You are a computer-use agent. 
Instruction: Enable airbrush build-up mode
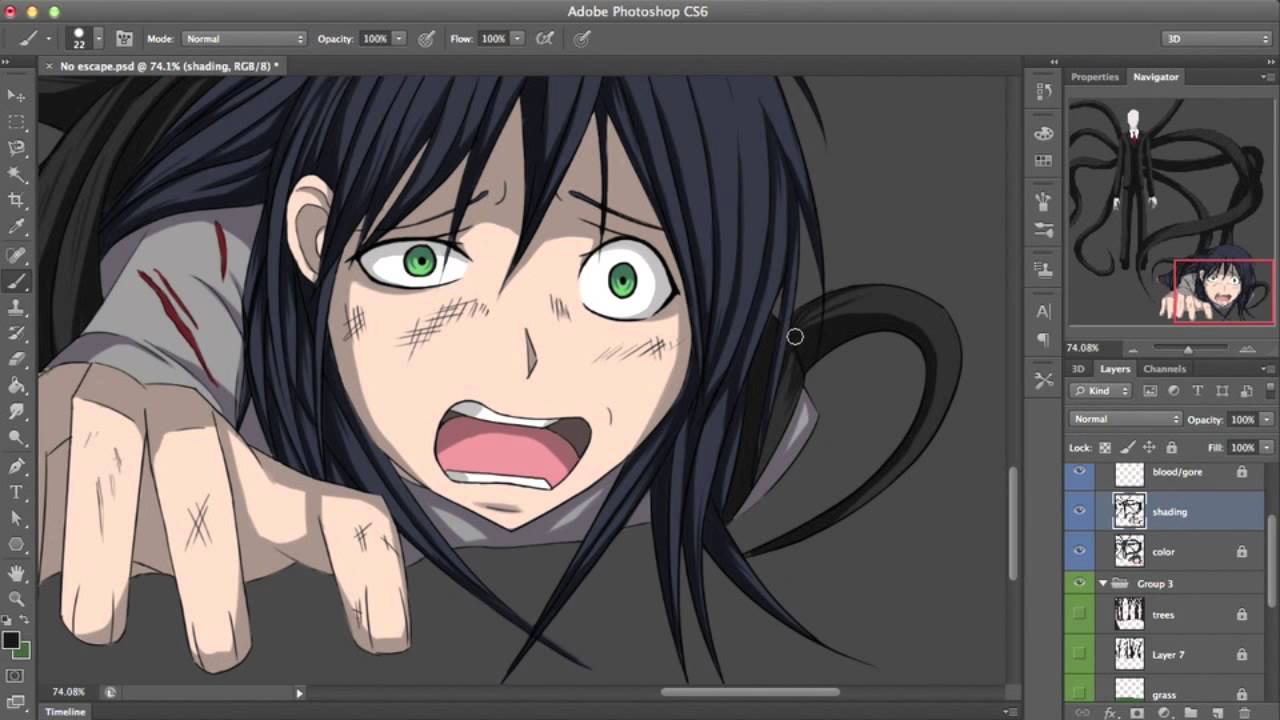(545, 39)
